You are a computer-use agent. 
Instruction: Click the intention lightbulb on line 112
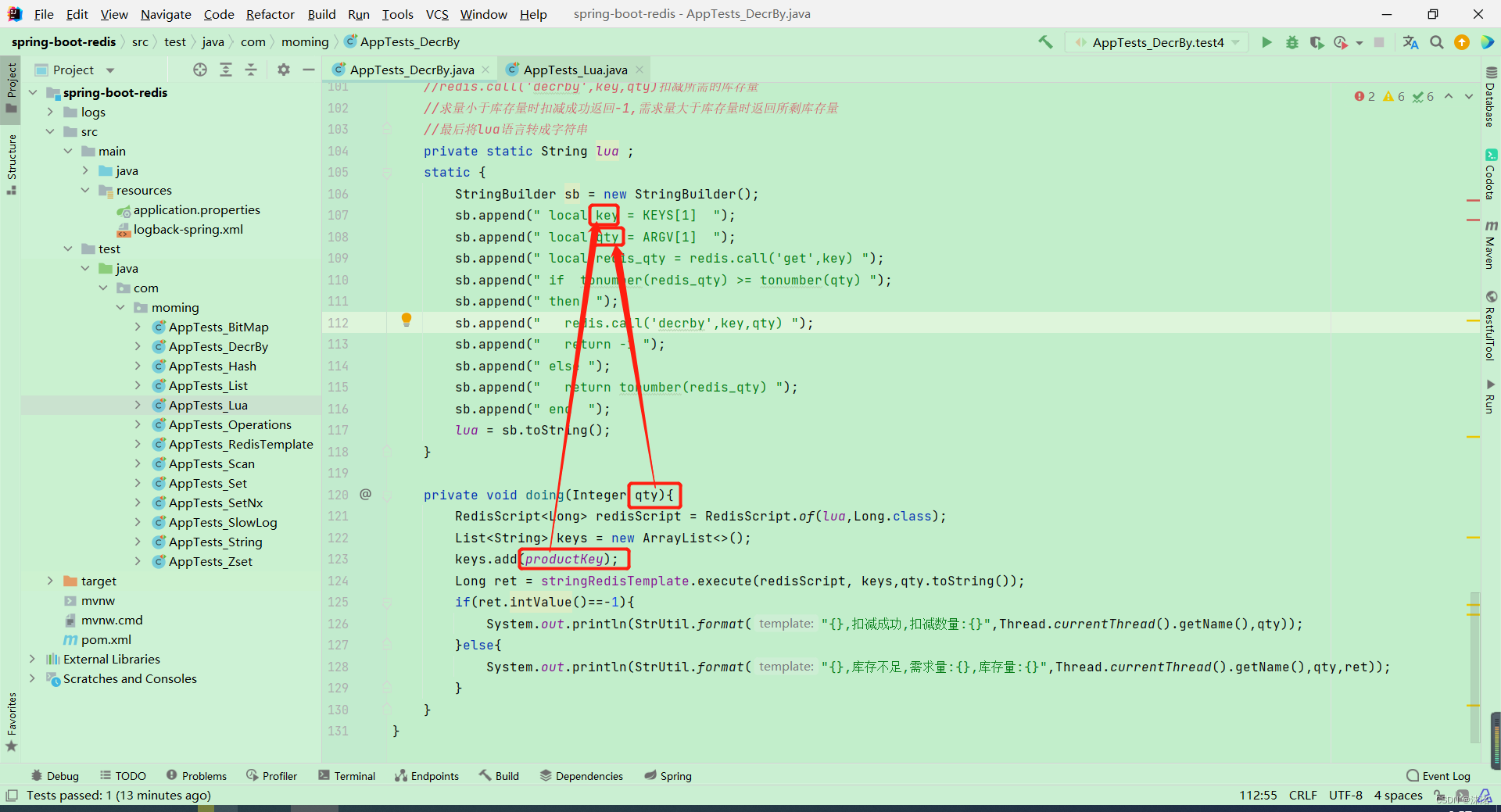coord(407,319)
